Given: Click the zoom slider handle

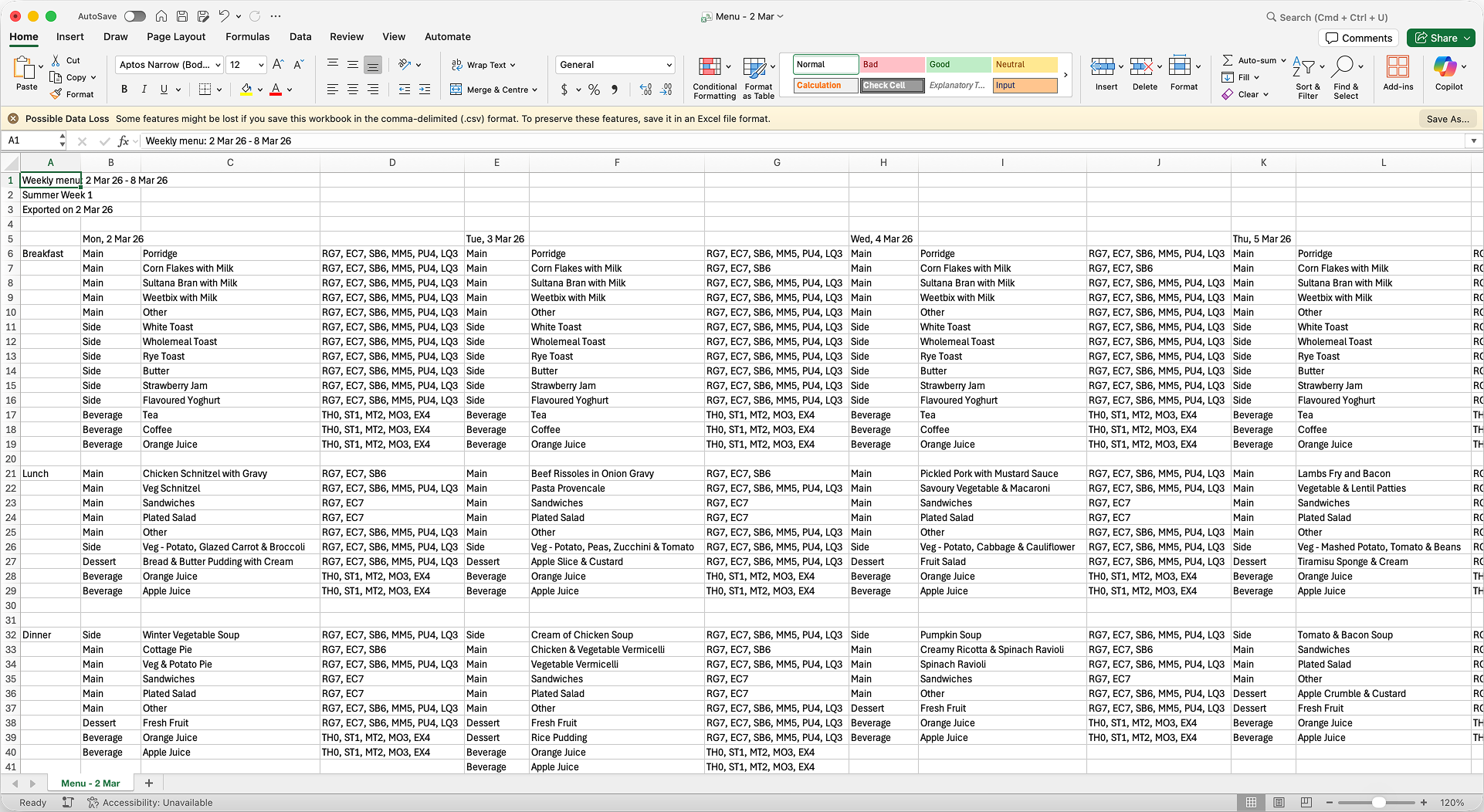Looking at the screenshot, I should (1378, 803).
